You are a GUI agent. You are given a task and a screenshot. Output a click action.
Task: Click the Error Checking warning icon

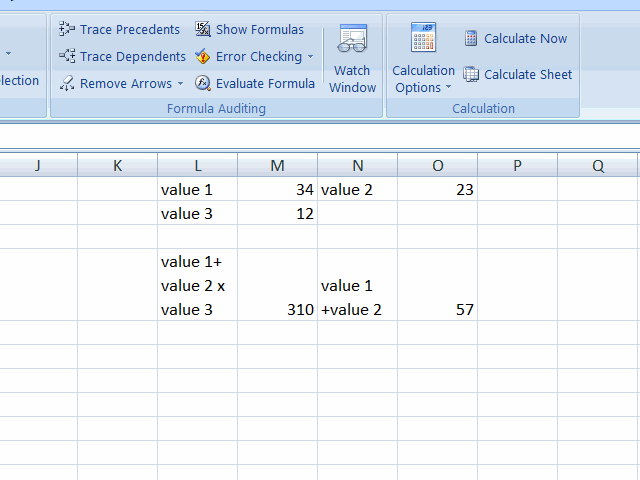pos(203,56)
